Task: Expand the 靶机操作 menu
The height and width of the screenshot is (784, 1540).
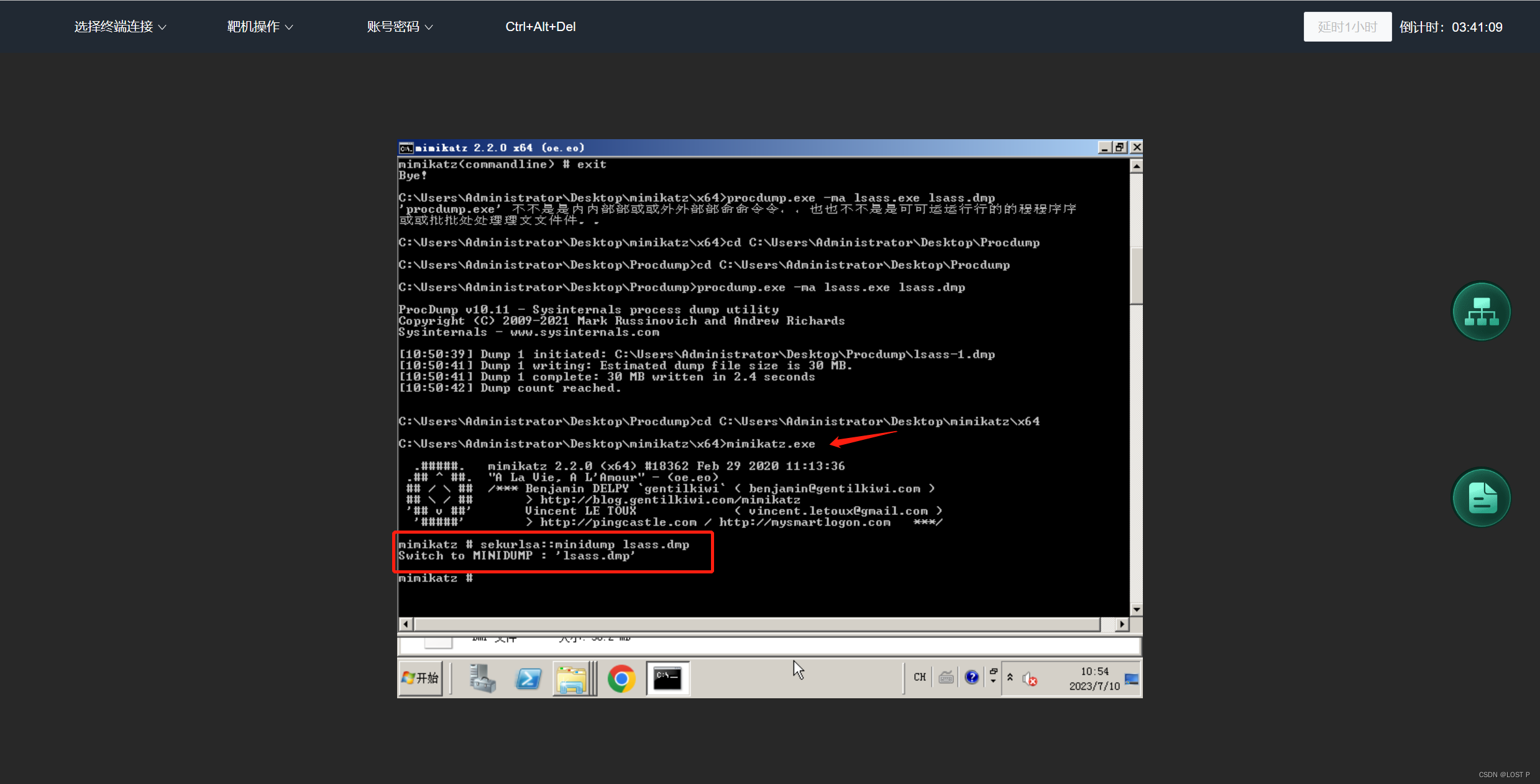Action: point(260,27)
